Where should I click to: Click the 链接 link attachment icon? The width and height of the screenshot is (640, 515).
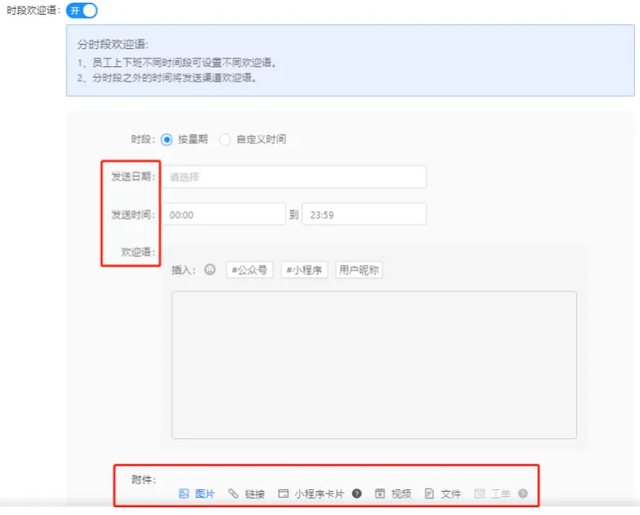(x=233, y=494)
